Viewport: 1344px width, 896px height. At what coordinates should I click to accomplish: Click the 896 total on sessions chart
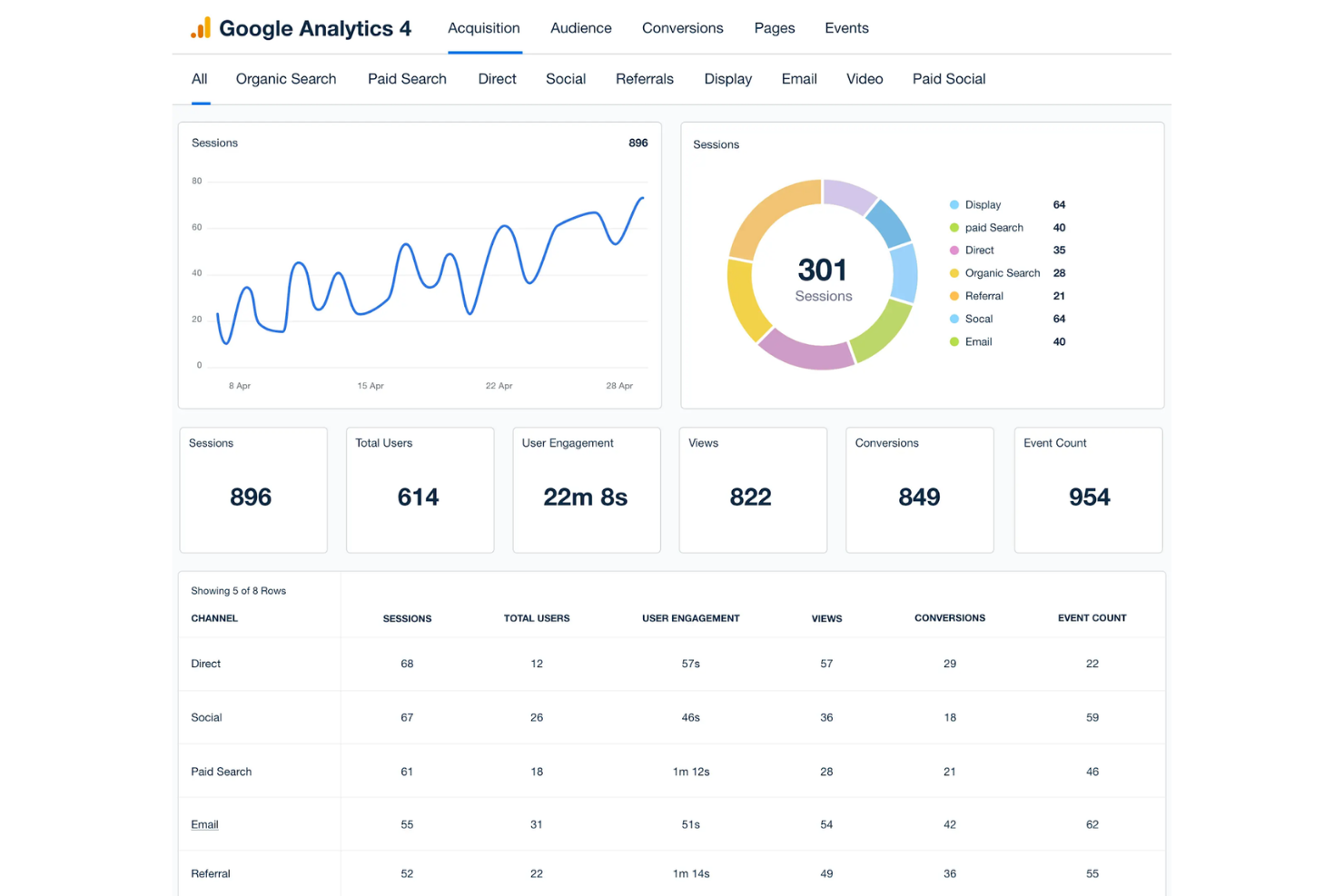(x=638, y=143)
